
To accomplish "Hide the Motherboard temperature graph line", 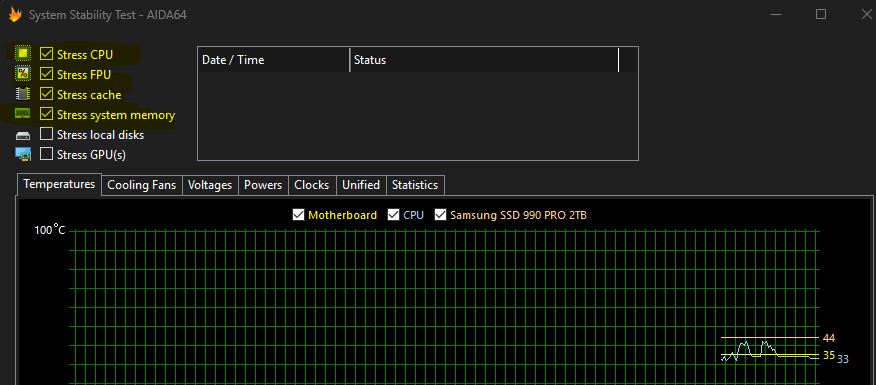I will tap(298, 215).
